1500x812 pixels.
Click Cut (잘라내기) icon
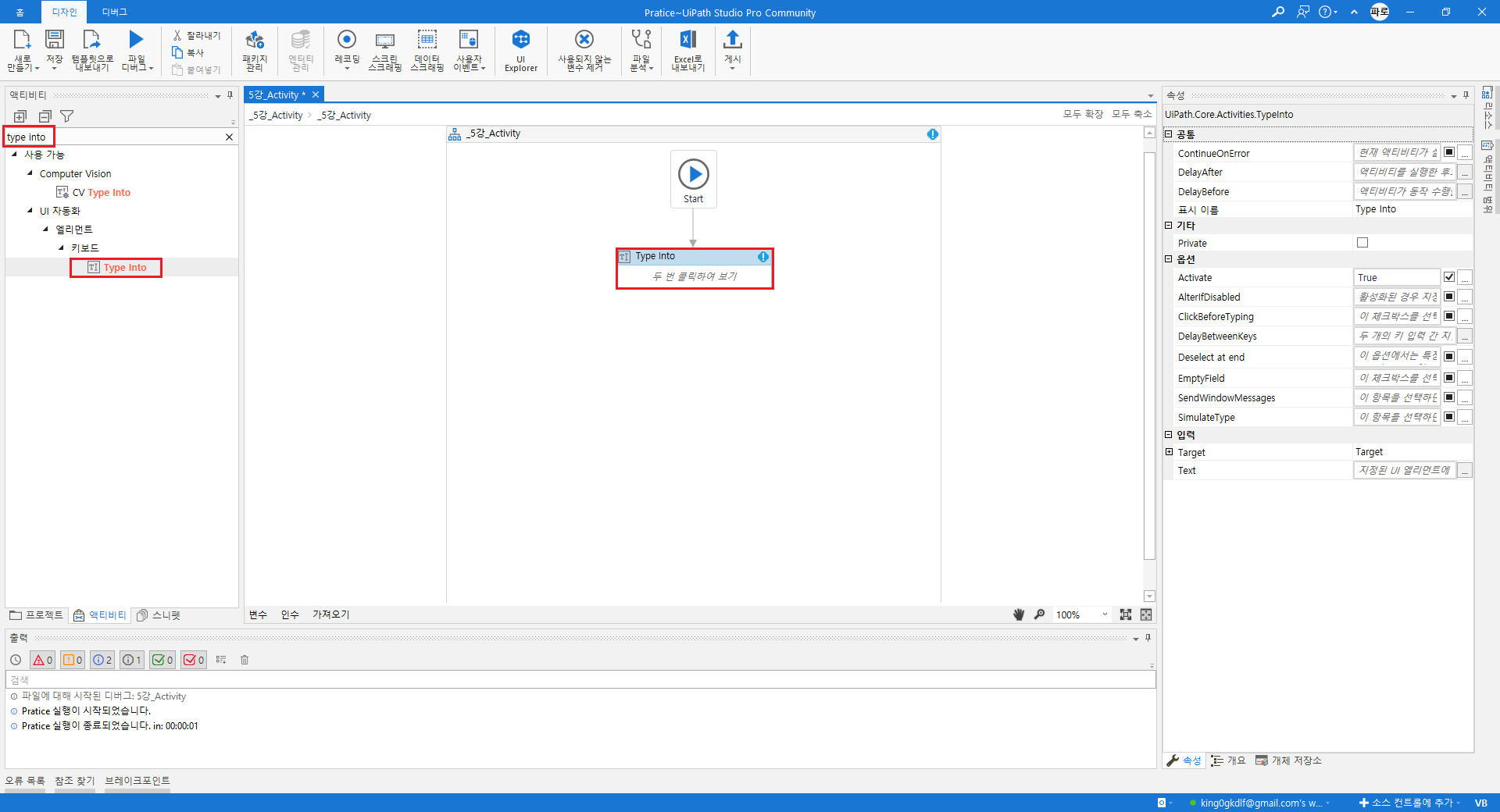[x=177, y=36]
